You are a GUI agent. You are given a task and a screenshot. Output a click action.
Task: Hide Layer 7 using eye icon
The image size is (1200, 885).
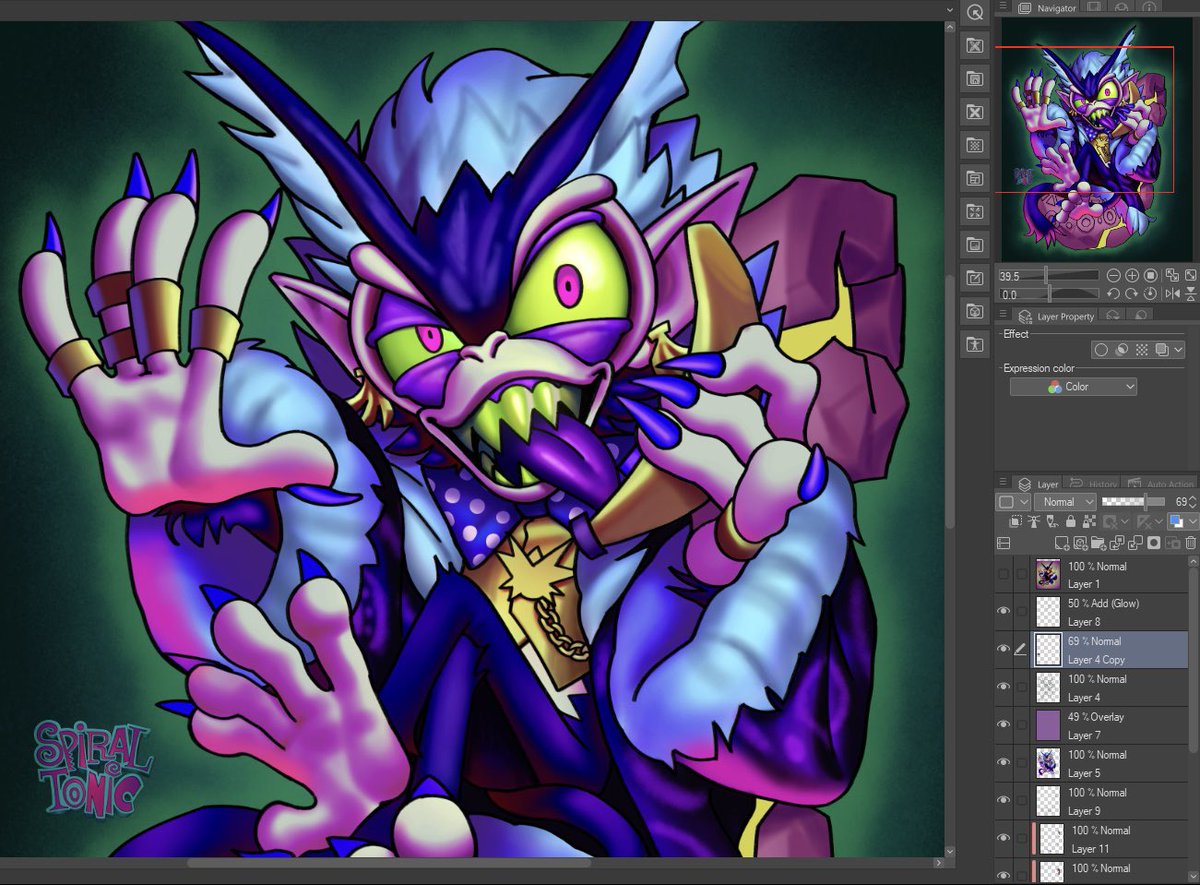pyautogui.click(x=1004, y=725)
